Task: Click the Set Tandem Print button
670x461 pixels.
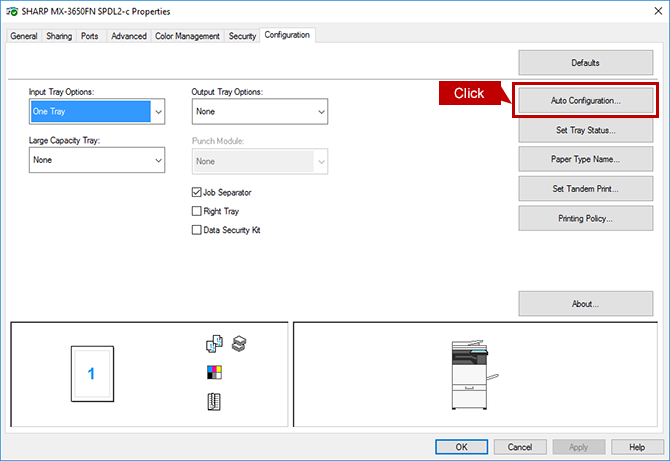Action: click(586, 188)
